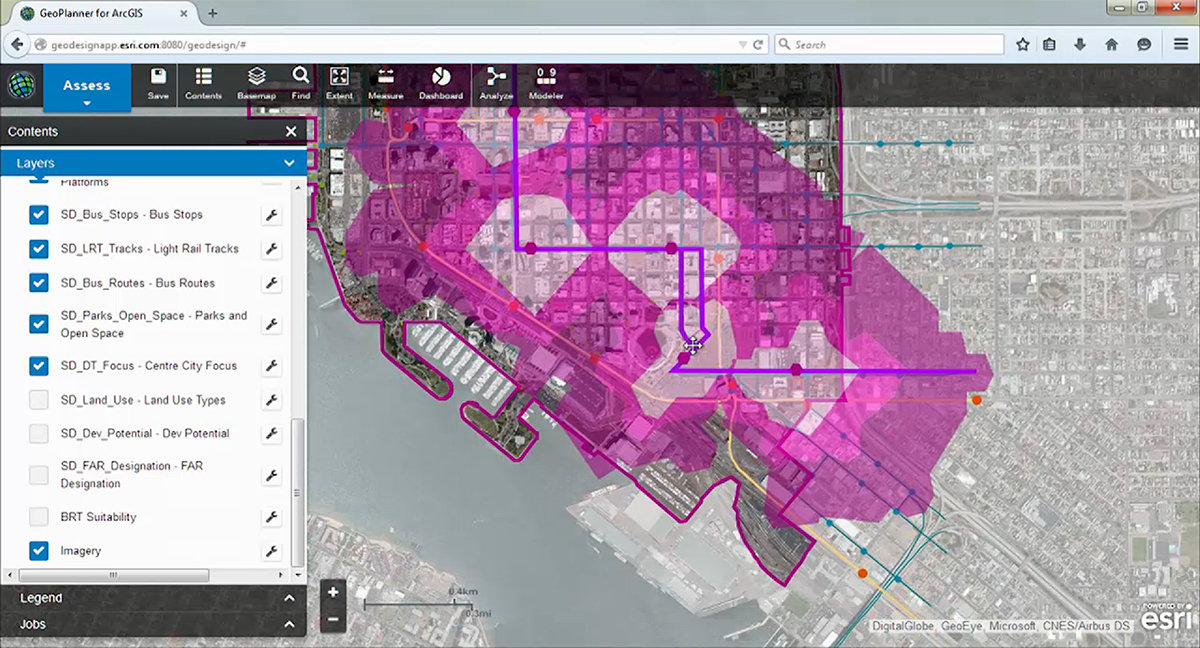The height and width of the screenshot is (648, 1200).
Task: Open the Analyze tools
Action: [x=496, y=84]
